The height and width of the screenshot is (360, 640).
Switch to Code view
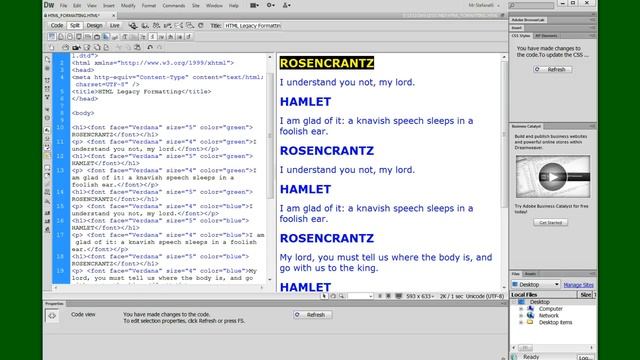pos(57,25)
